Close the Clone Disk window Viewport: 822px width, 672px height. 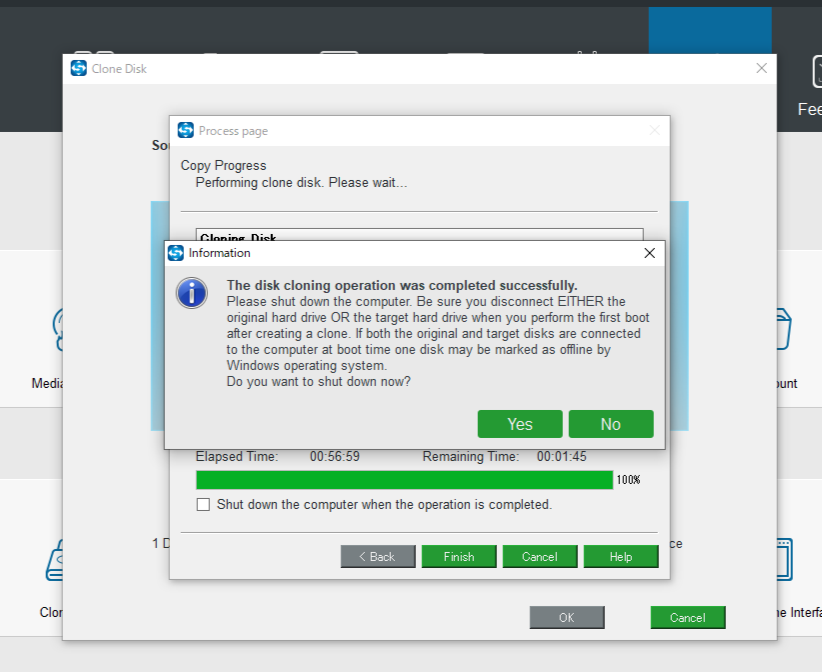tap(761, 68)
